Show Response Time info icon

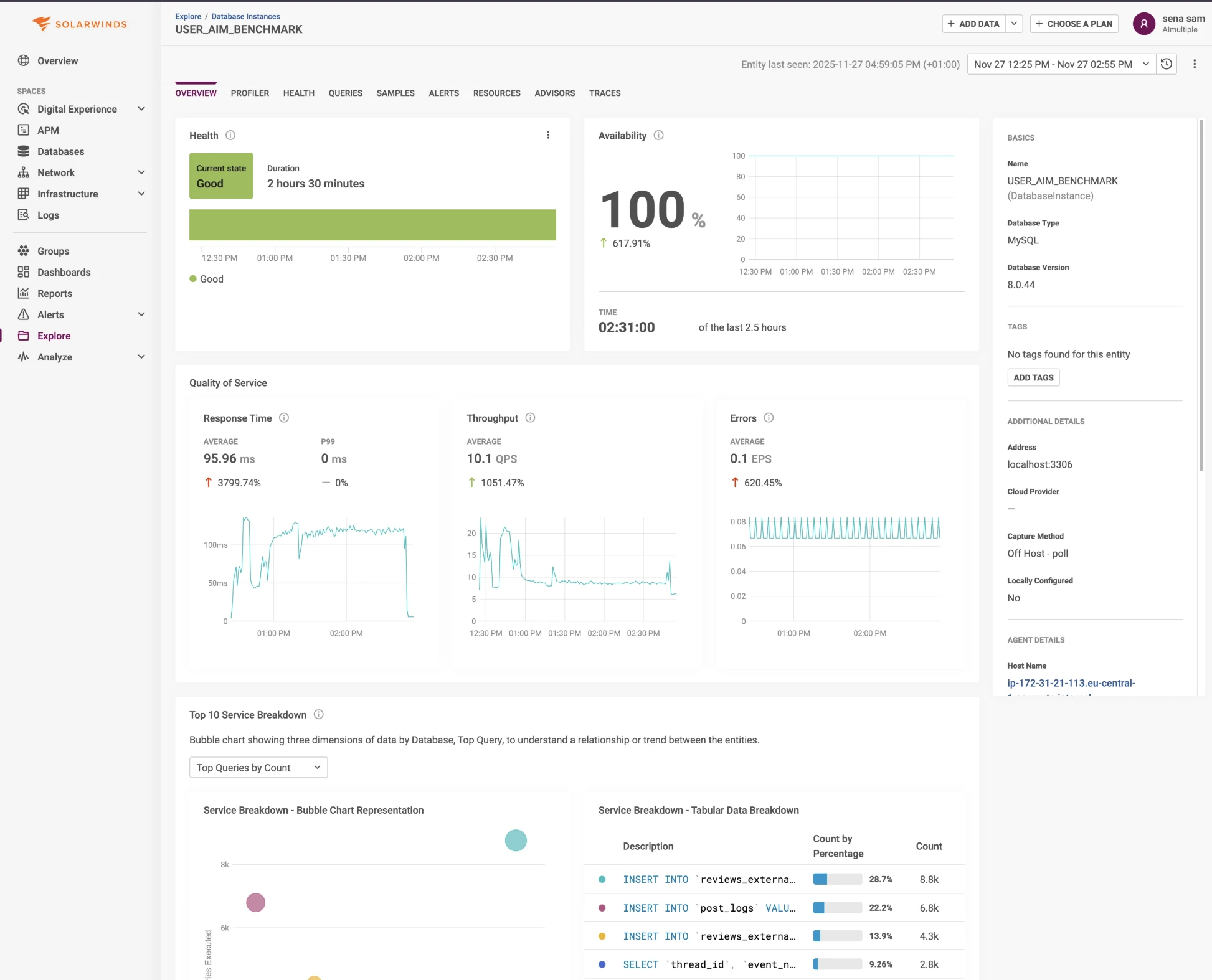tap(284, 418)
